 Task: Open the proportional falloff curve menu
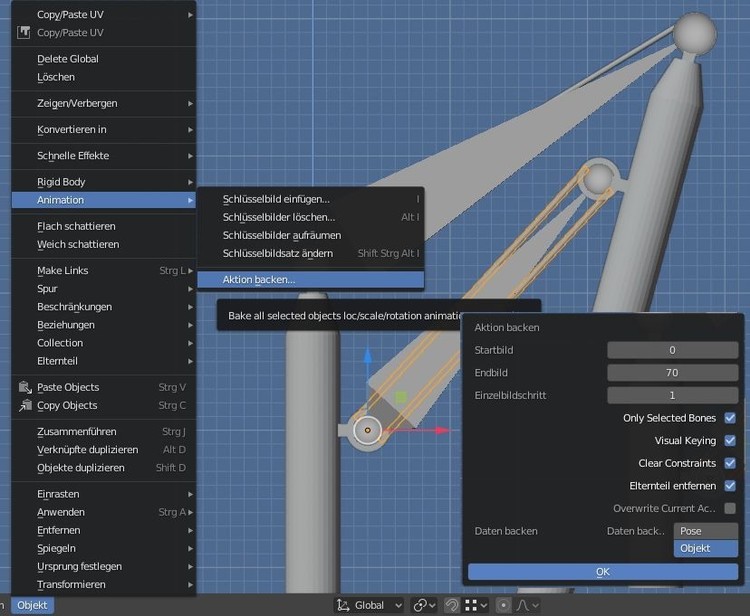(528, 605)
